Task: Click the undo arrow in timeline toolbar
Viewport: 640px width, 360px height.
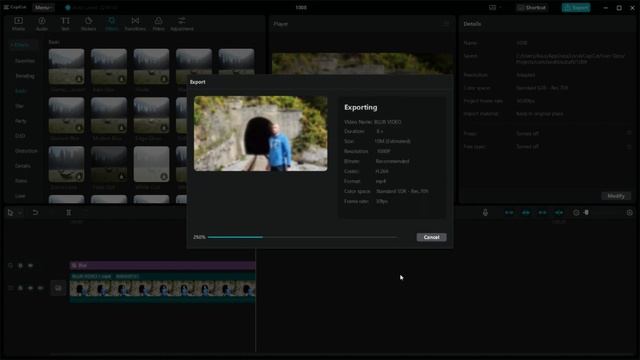Action: tap(36, 213)
